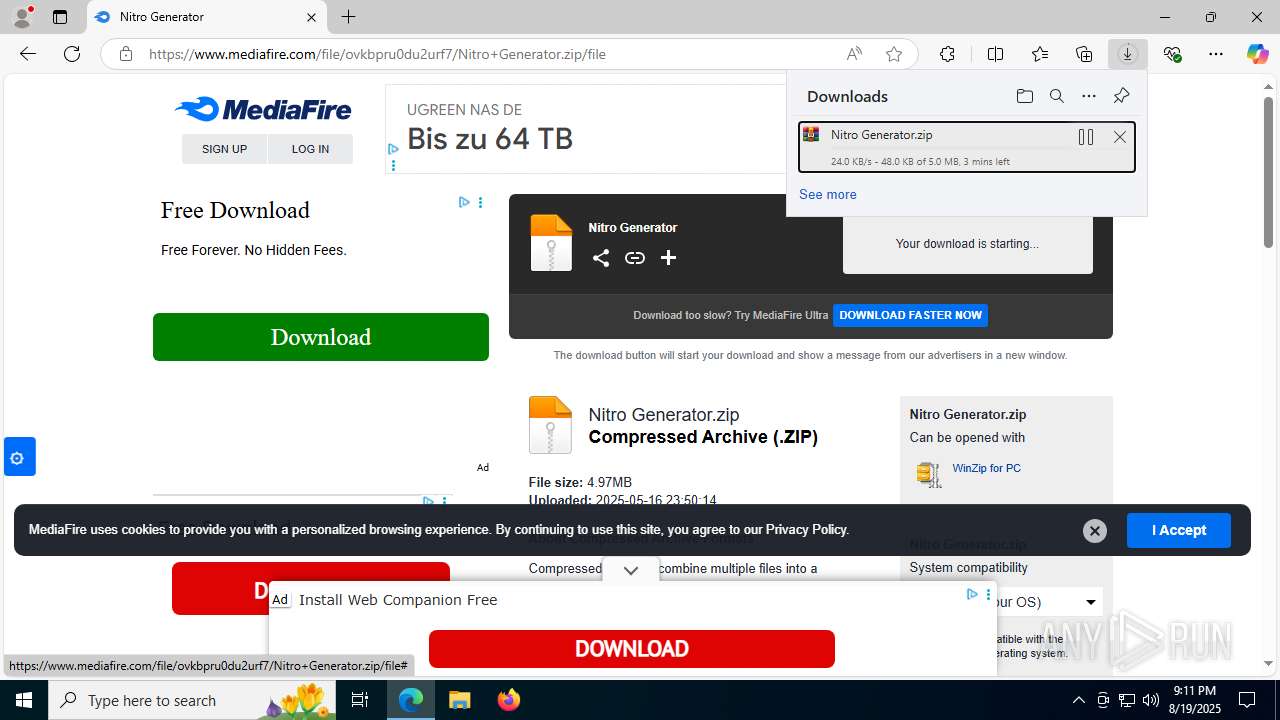The width and height of the screenshot is (1280, 720).
Task: Click the green Download ad button
Action: (x=321, y=337)
